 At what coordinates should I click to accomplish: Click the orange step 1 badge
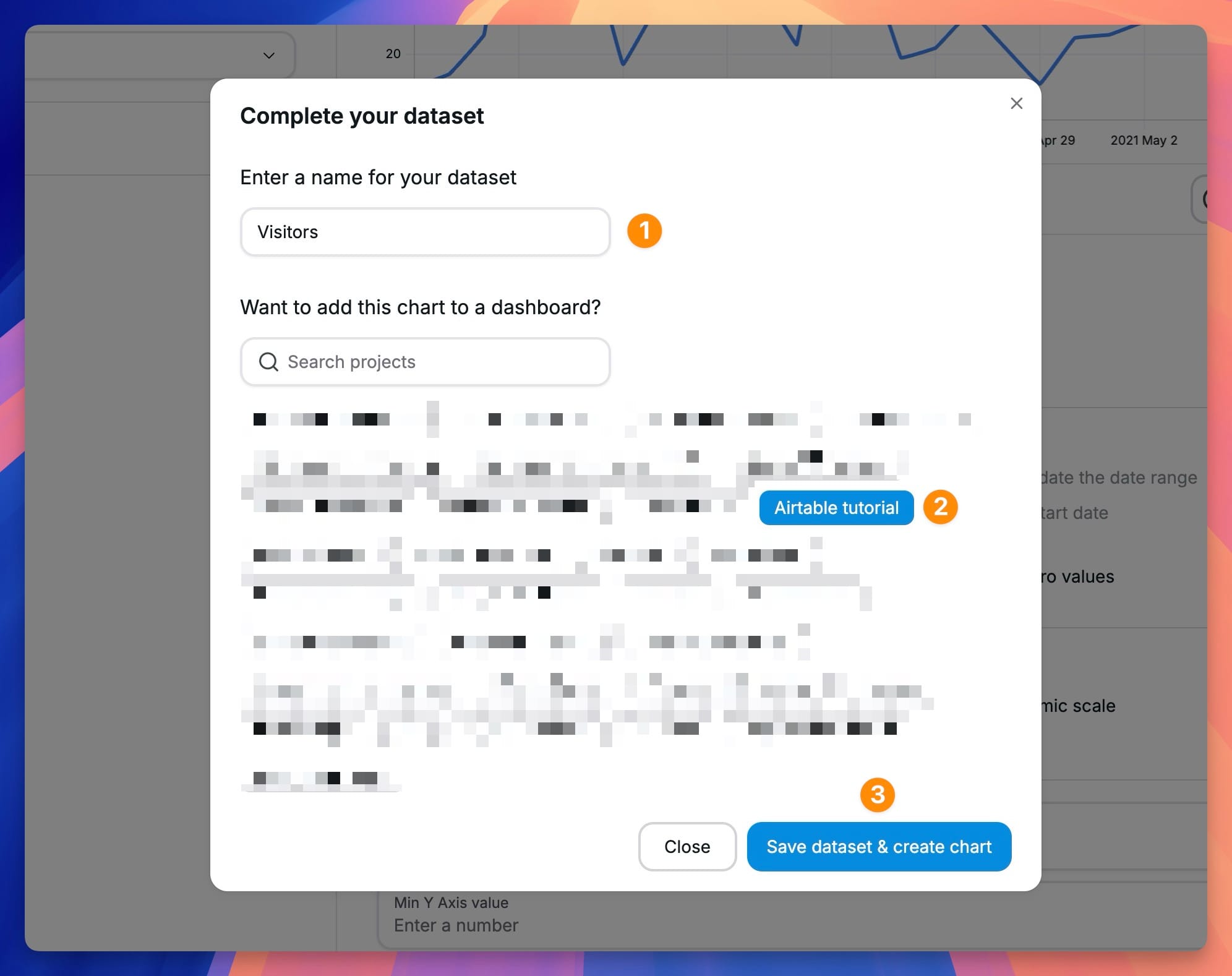[644, 231]
